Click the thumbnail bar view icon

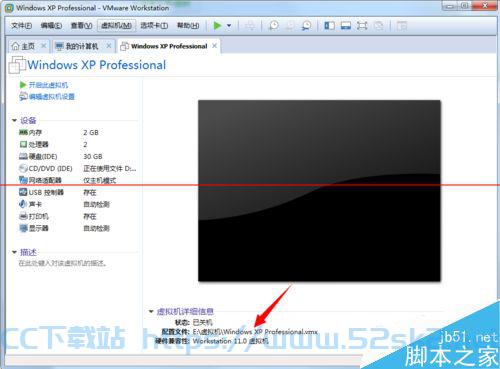coord(346,26)
